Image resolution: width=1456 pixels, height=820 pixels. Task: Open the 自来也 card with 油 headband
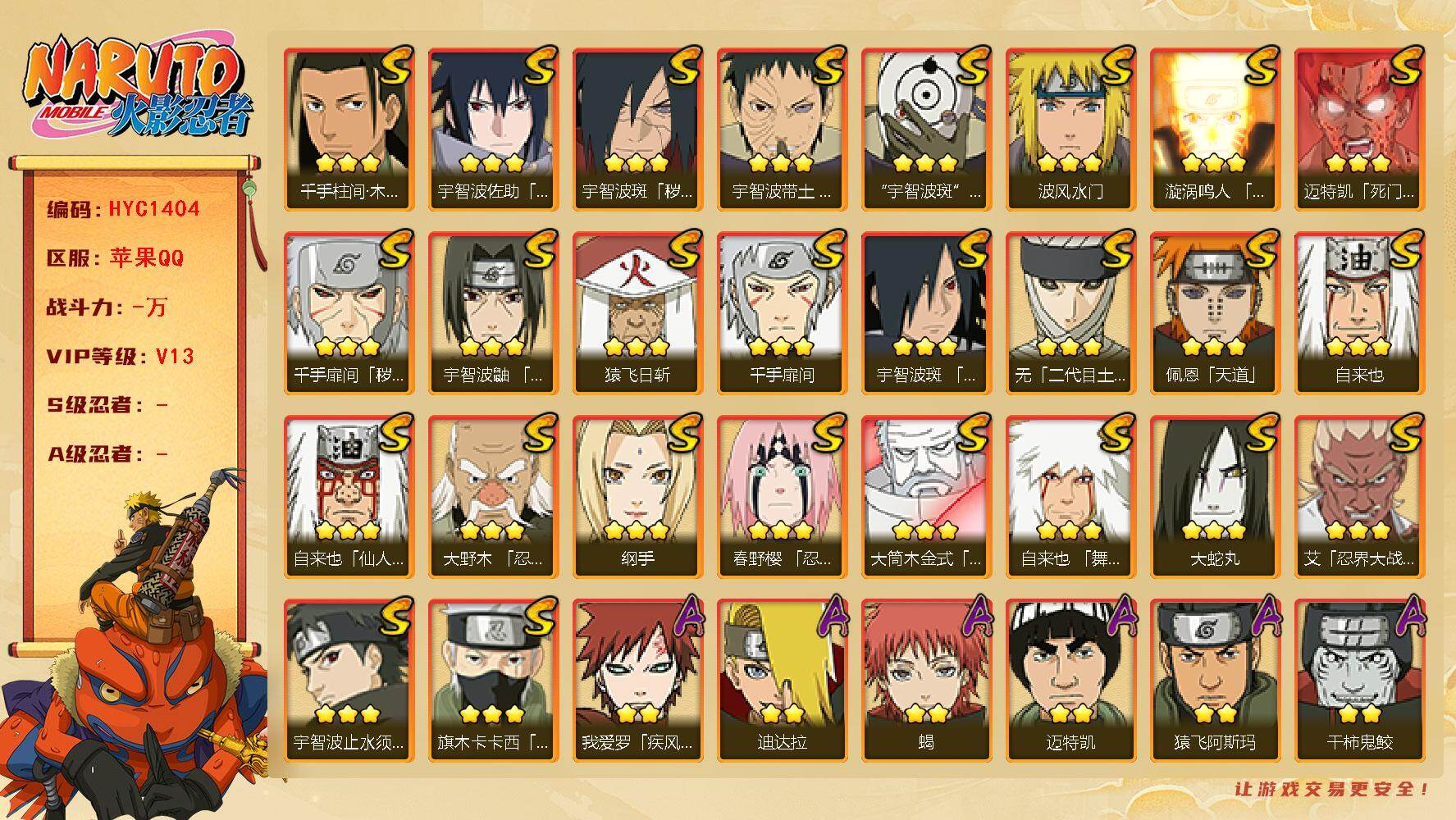point(1359,312)
